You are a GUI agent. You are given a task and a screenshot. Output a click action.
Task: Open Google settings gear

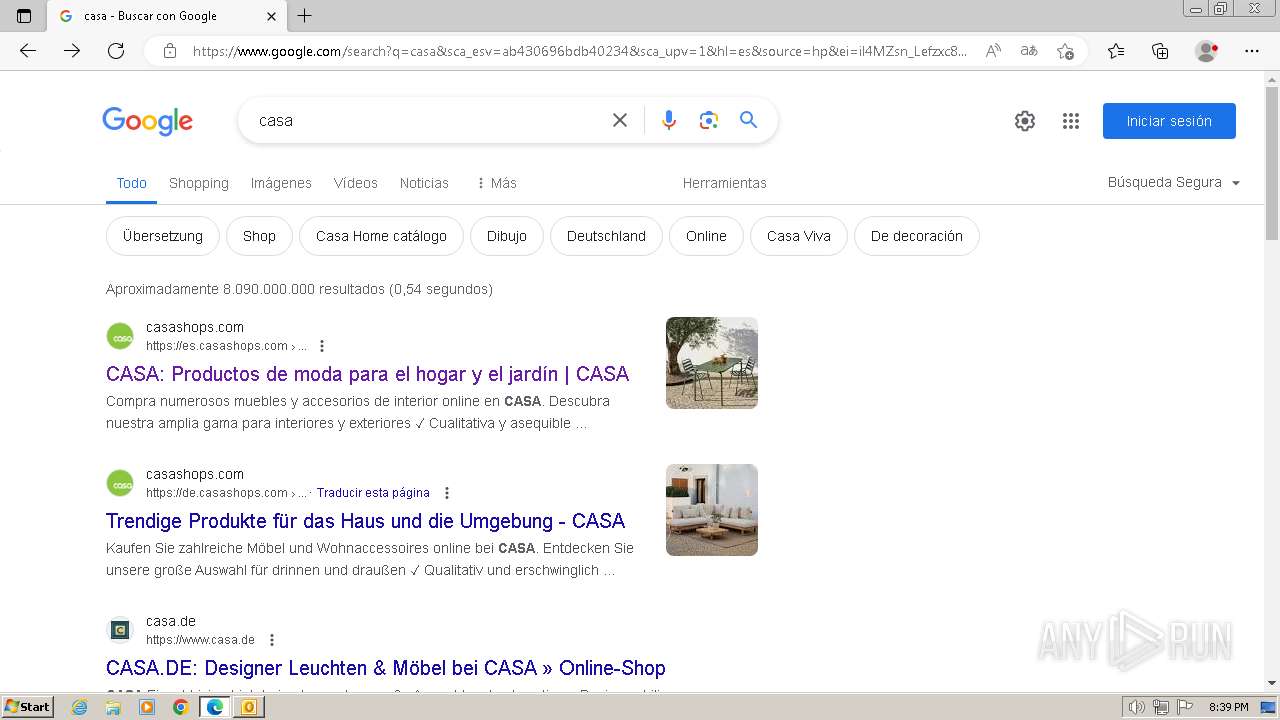coord(1025,121)
